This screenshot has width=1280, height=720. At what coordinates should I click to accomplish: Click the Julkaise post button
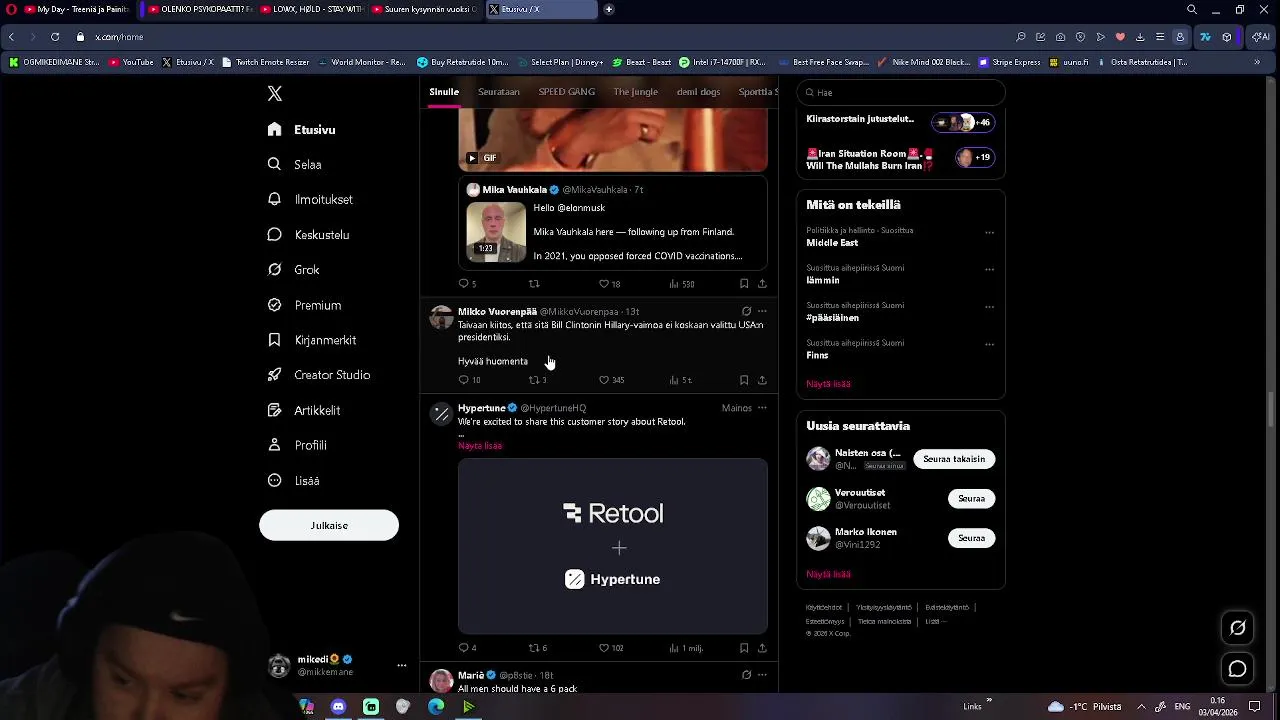[x=329, y=525]
